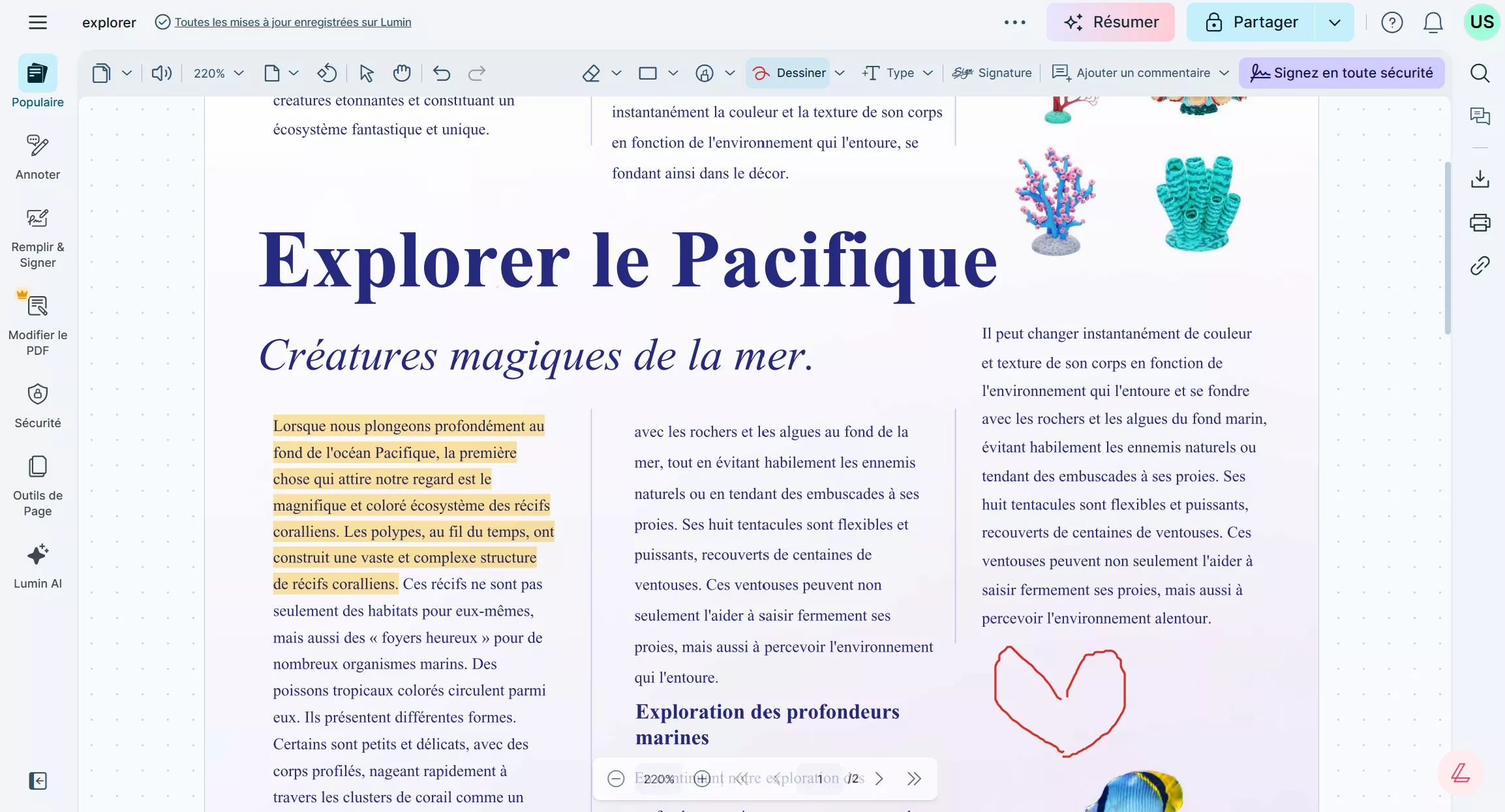Go to previous page arrow
The height and width of the screenshot is (812, 1505).
(776, 779)
